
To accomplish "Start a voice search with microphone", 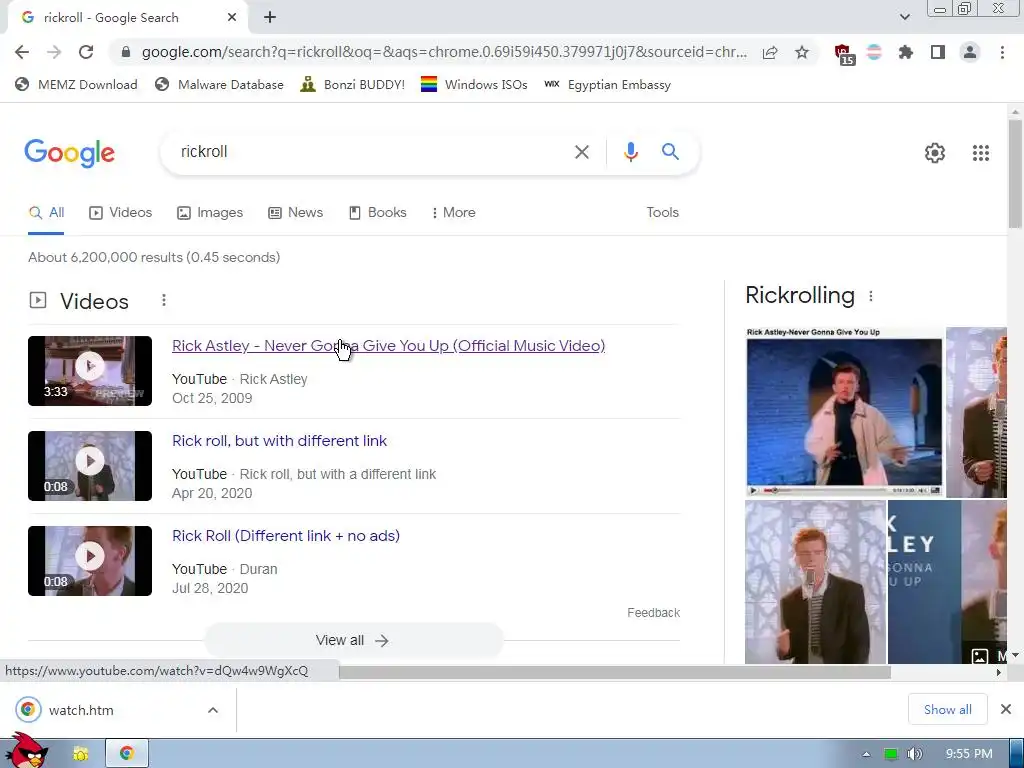I will [630, 152].
